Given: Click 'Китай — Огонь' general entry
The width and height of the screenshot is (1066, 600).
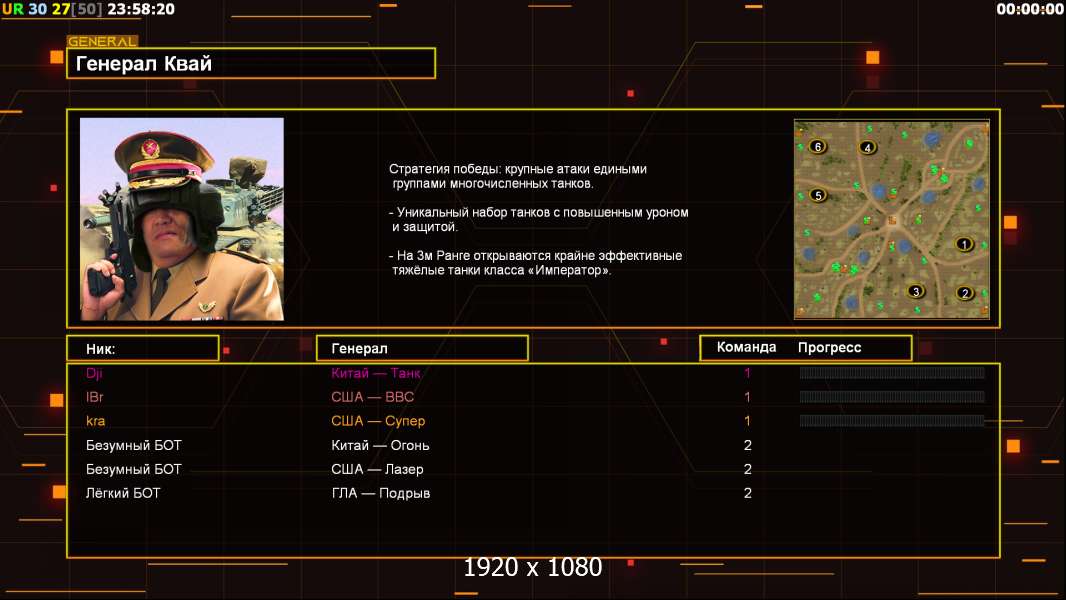Looking at the screenshot, I should (380, 446).
